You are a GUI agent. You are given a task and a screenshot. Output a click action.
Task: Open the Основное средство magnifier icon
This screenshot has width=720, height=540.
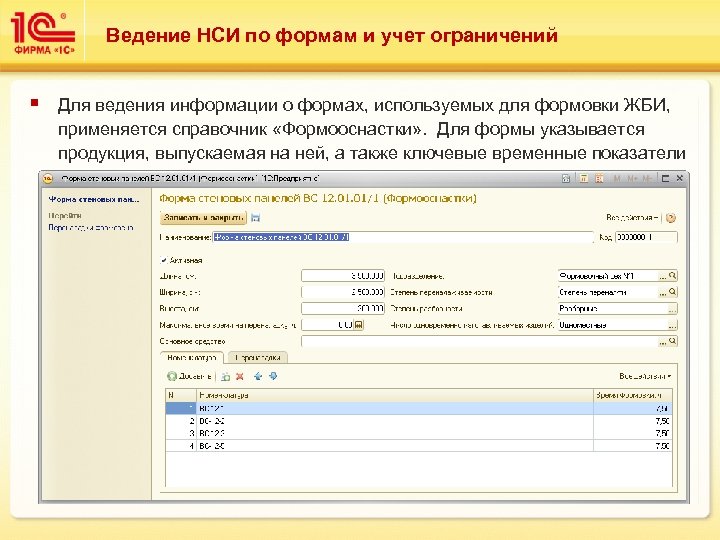(673, 341)
